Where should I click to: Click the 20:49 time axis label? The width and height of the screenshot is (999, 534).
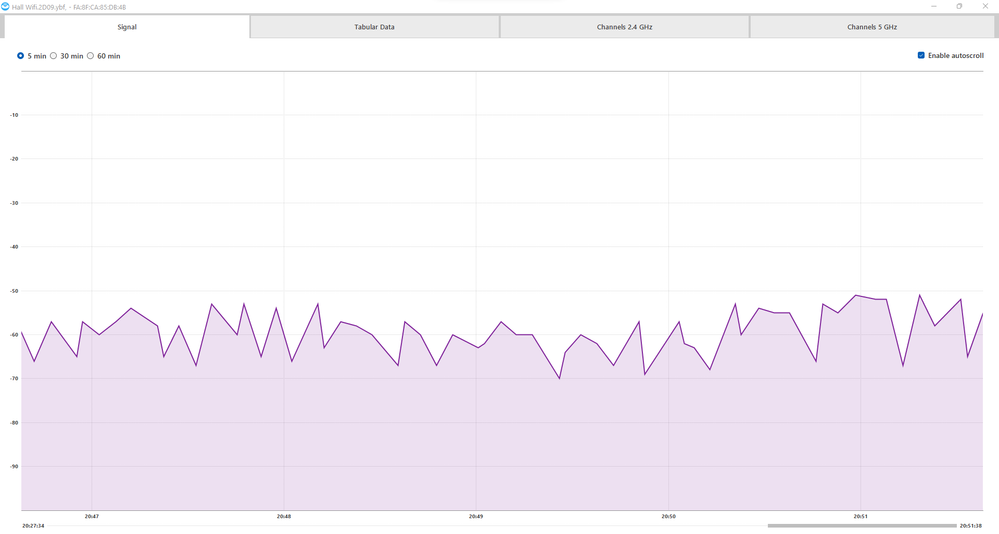[x=476, y=516]
